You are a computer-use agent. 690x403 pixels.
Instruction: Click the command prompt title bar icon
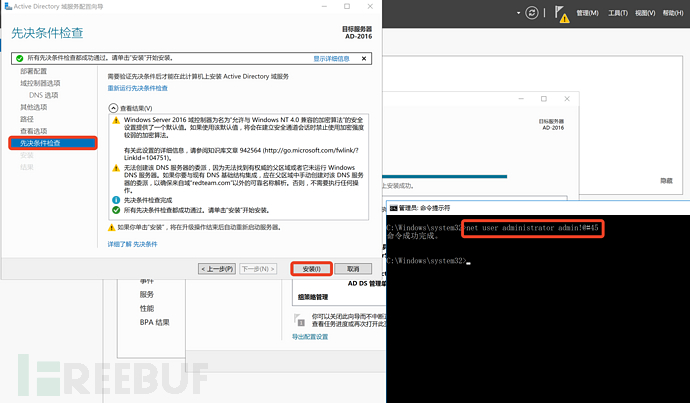point(393,208)
